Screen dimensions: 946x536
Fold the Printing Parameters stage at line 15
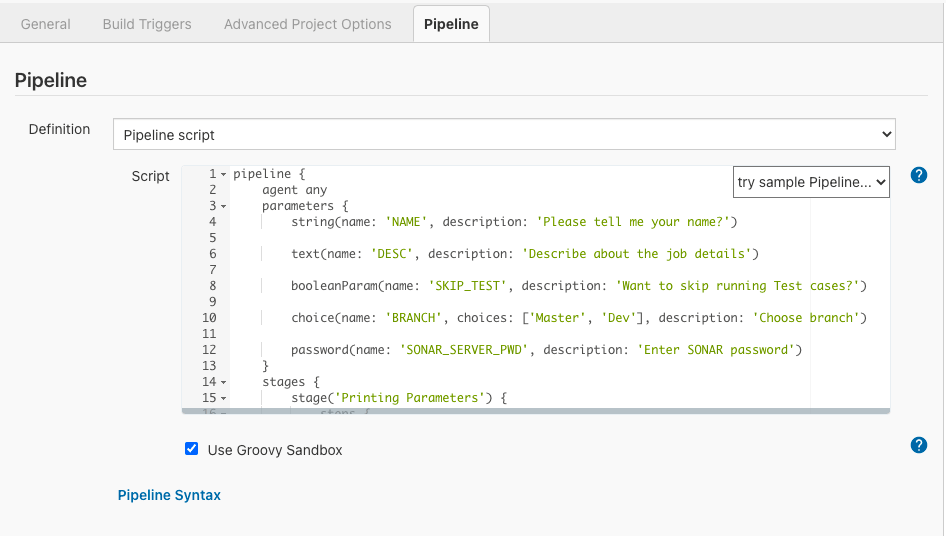[224, 398]
